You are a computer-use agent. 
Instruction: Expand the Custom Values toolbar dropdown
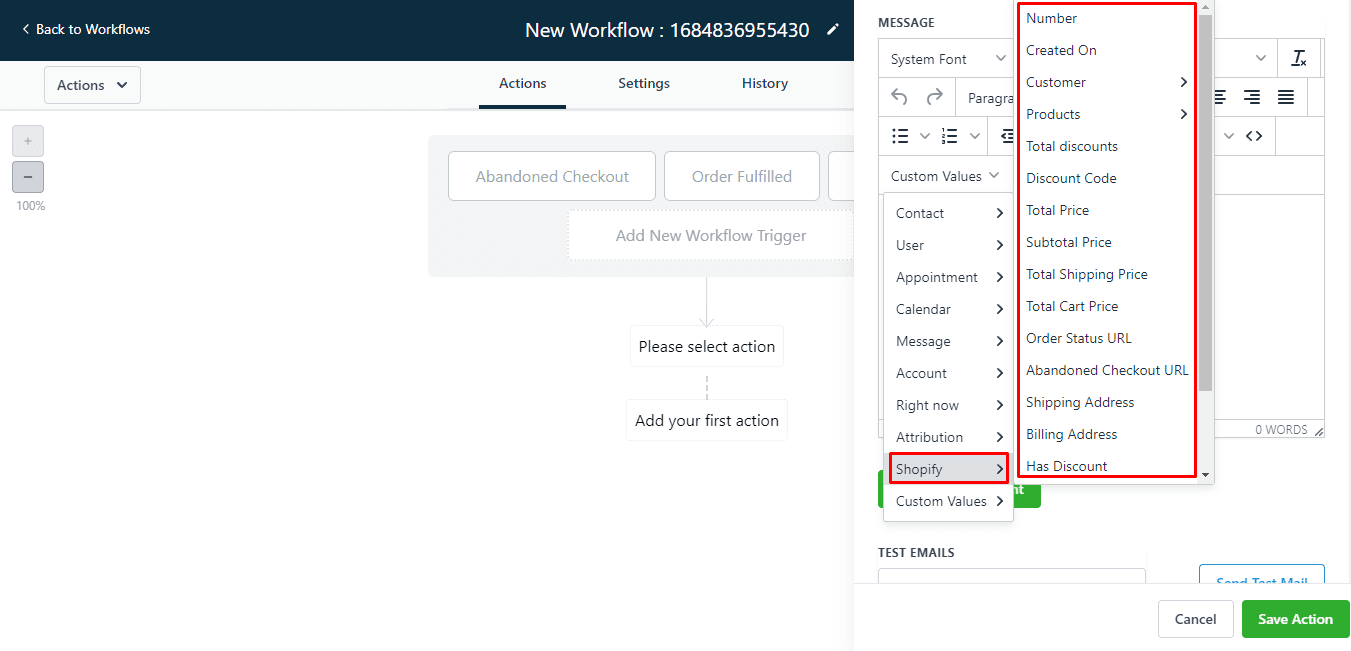(x=945, y=176)
